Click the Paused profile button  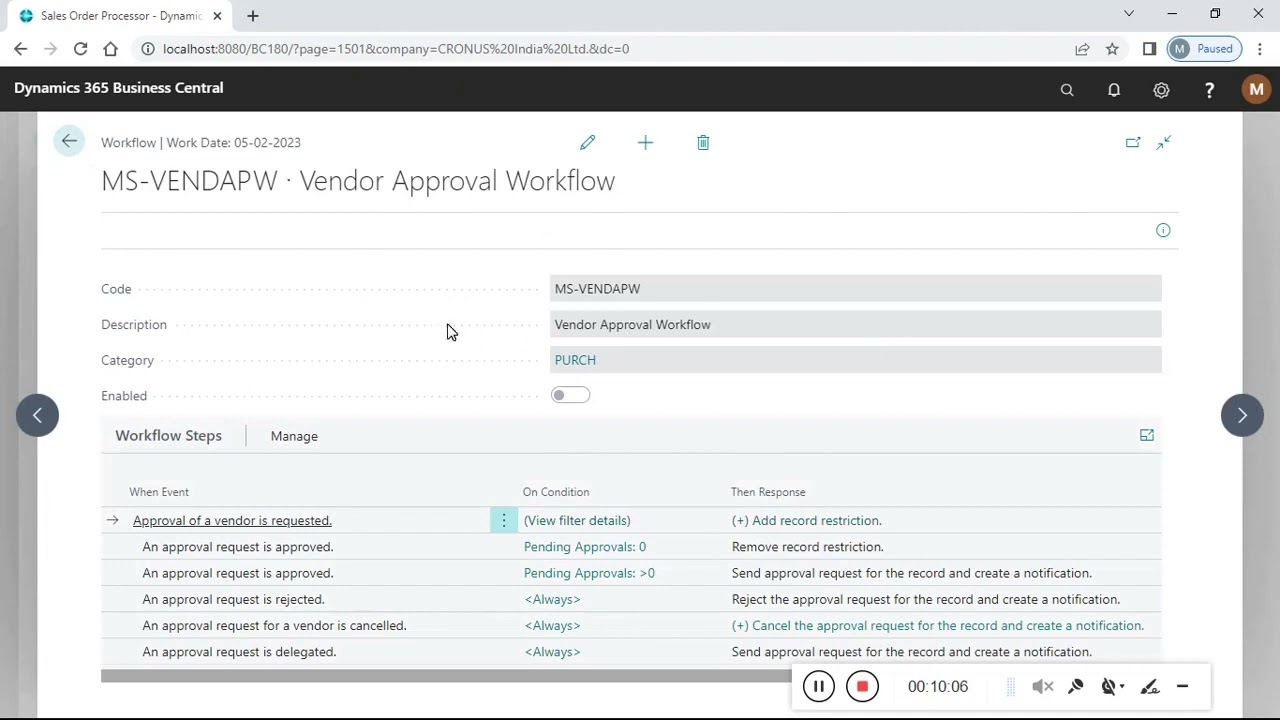click(x=1204, y=48)
